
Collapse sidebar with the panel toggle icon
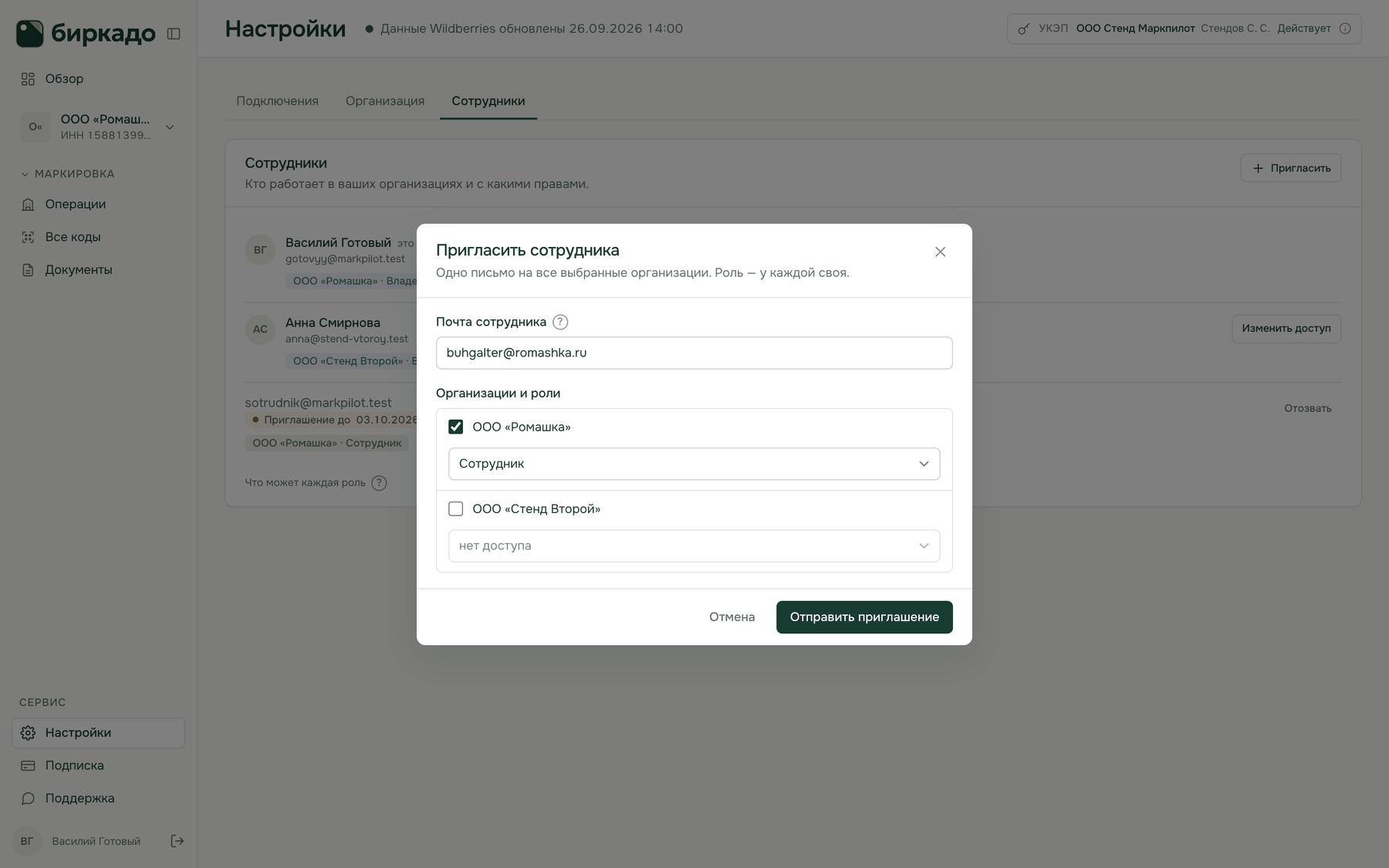174,34
